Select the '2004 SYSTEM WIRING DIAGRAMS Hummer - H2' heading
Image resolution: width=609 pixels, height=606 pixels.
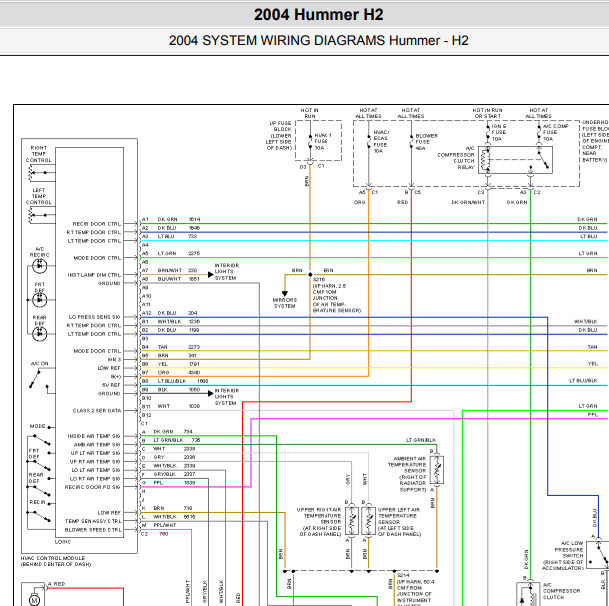[318, 40]
